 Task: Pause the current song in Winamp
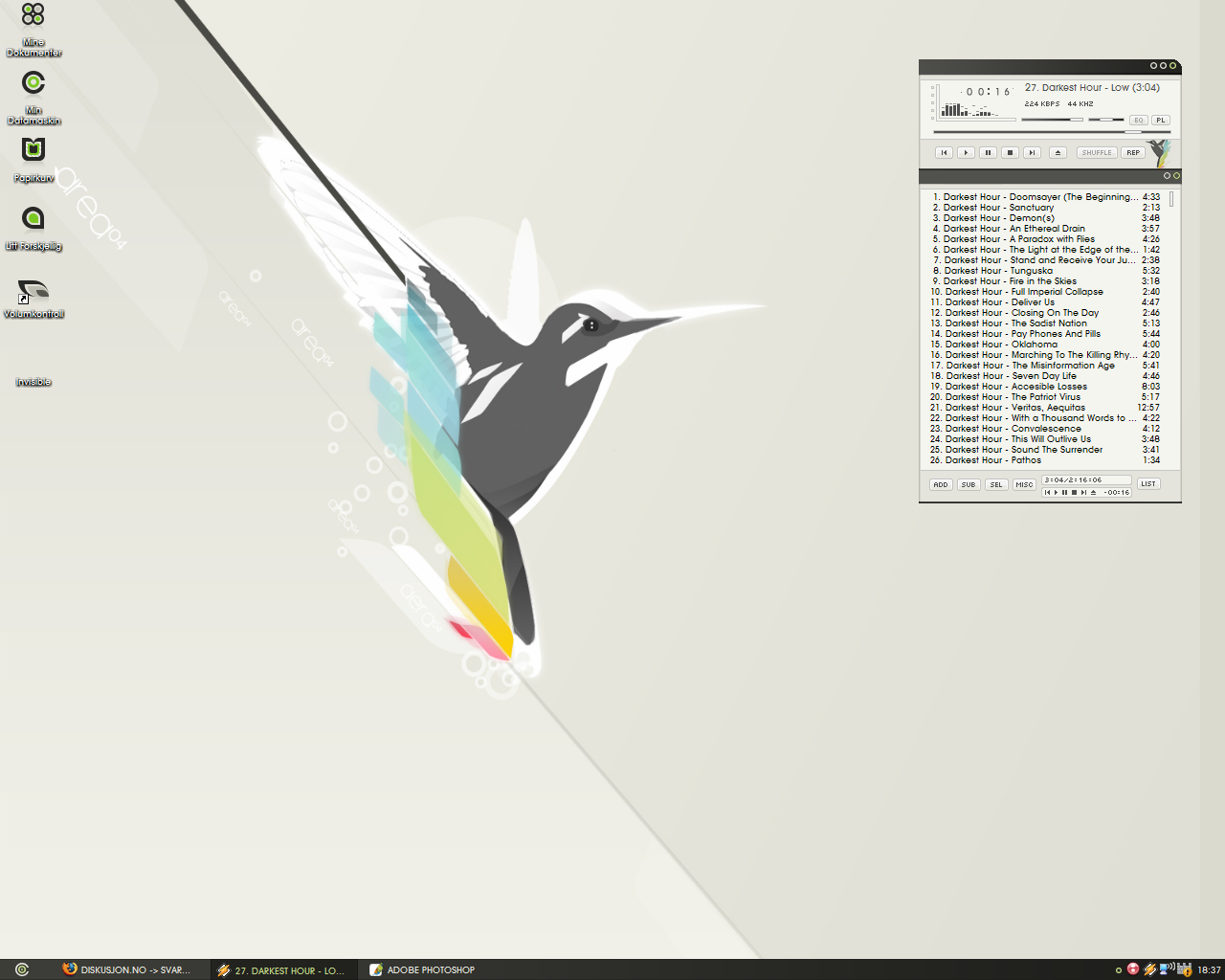988,152
